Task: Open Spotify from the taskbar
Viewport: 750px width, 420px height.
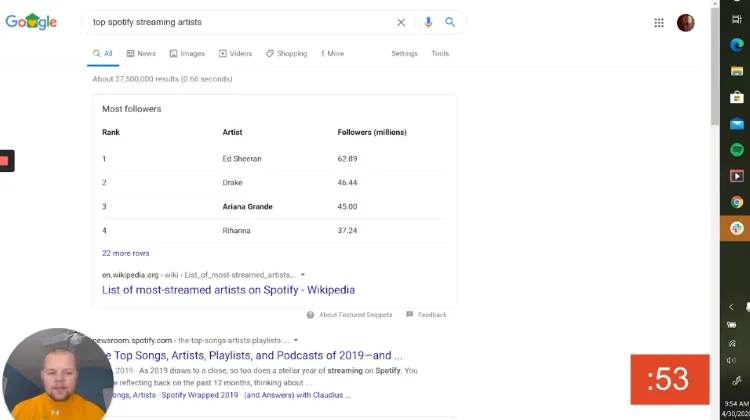Action: click(737, 150)
